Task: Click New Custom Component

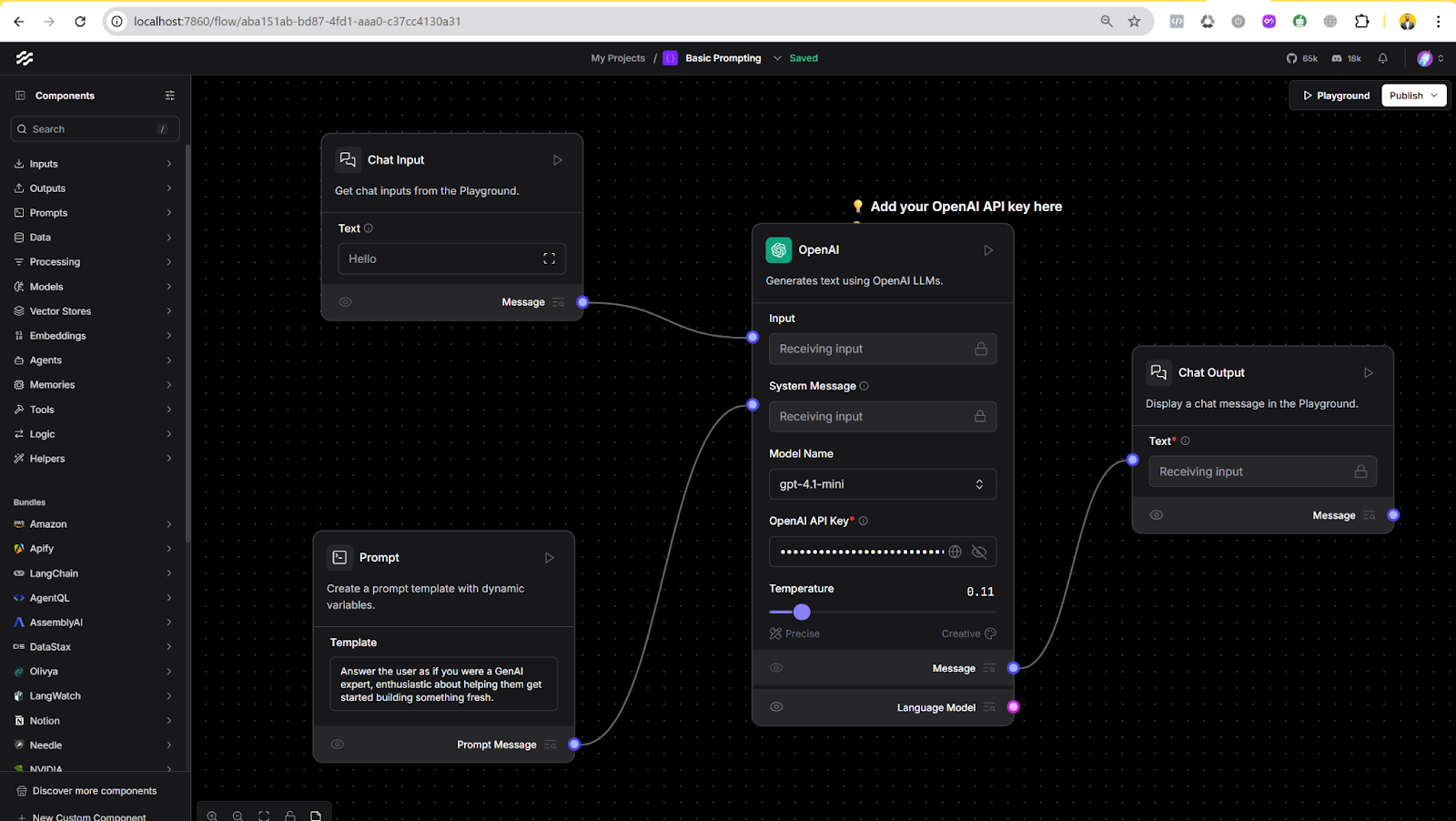Action: pyautogui.click(x=89, y=816)
